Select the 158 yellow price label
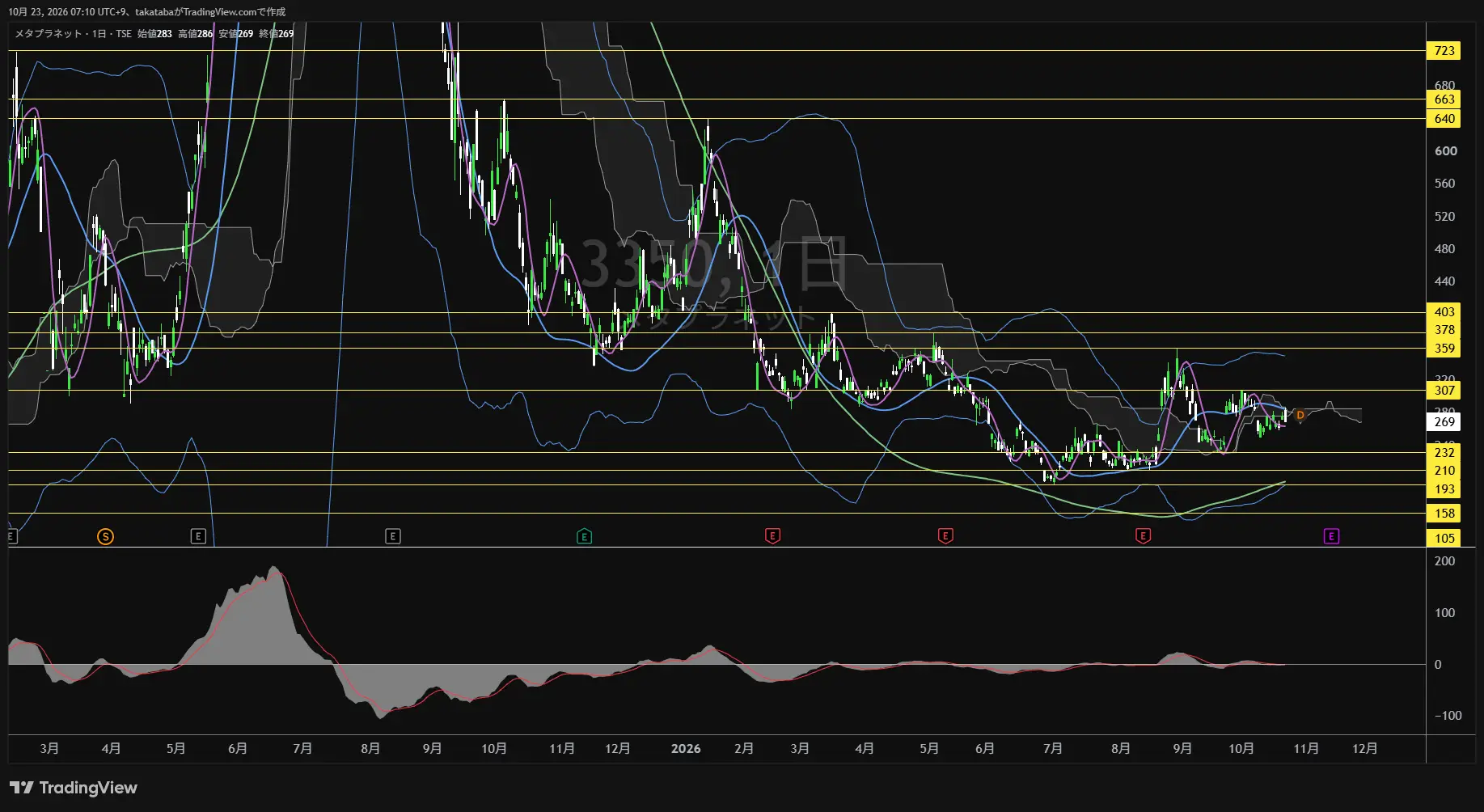The image size is (1484, 812). point(1444,514)
